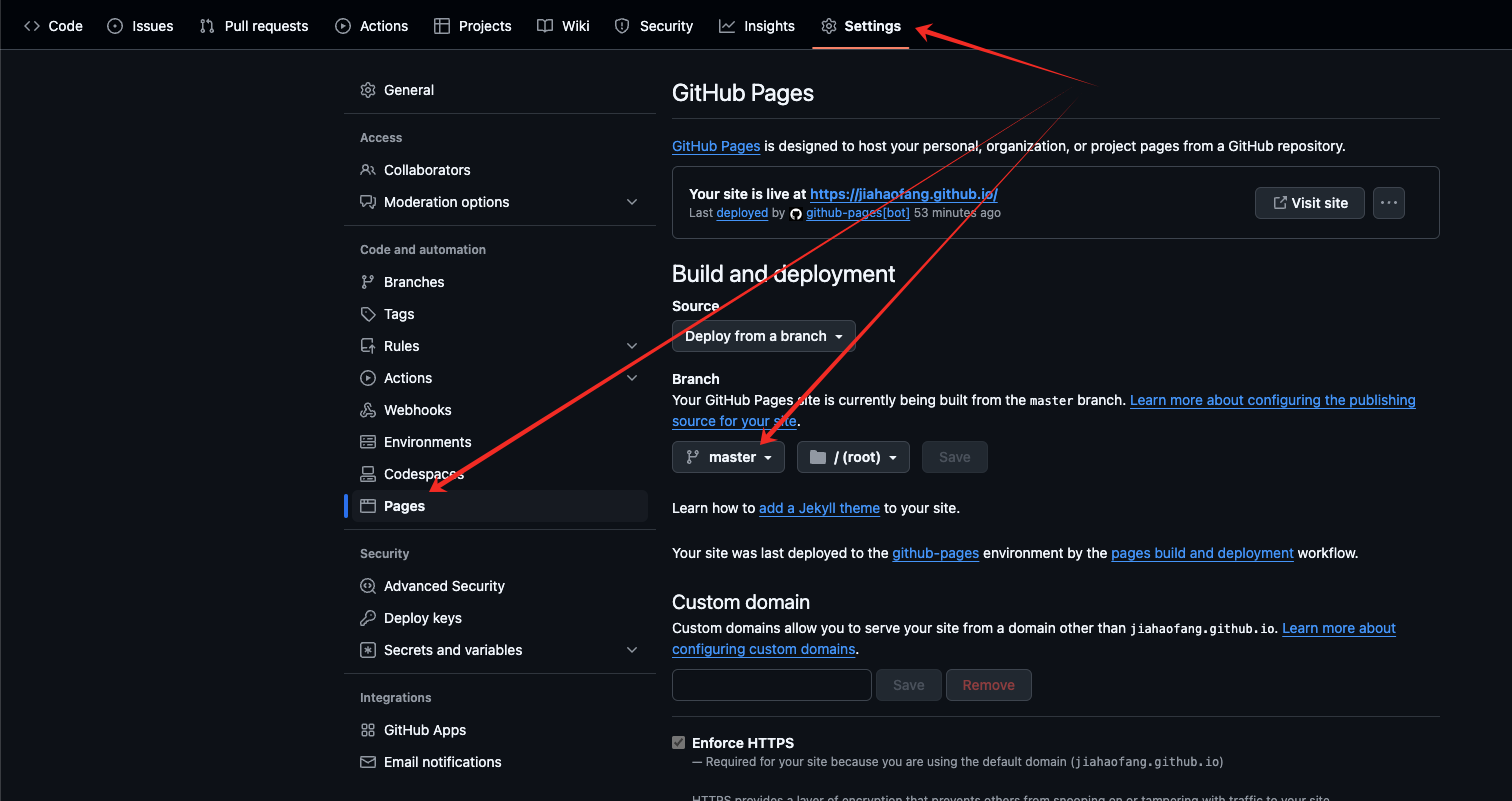Image resolution: width=1512 pixels, height=801 pixels.
Task: Click the Visit site button
Action: [1310, 203]
